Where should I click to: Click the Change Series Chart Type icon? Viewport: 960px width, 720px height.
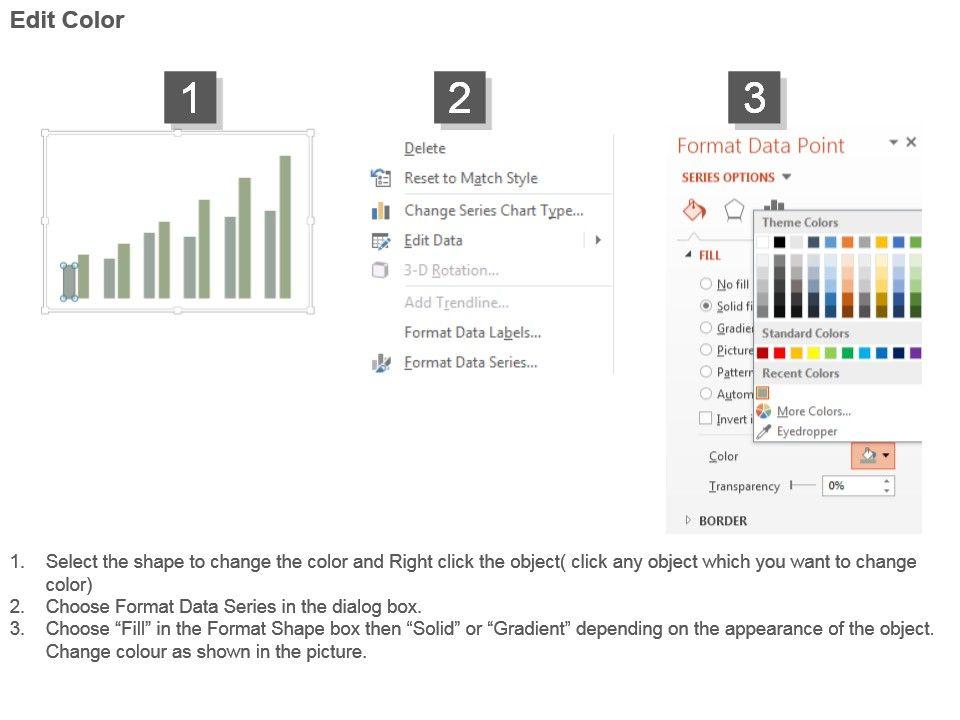point(381,211)
